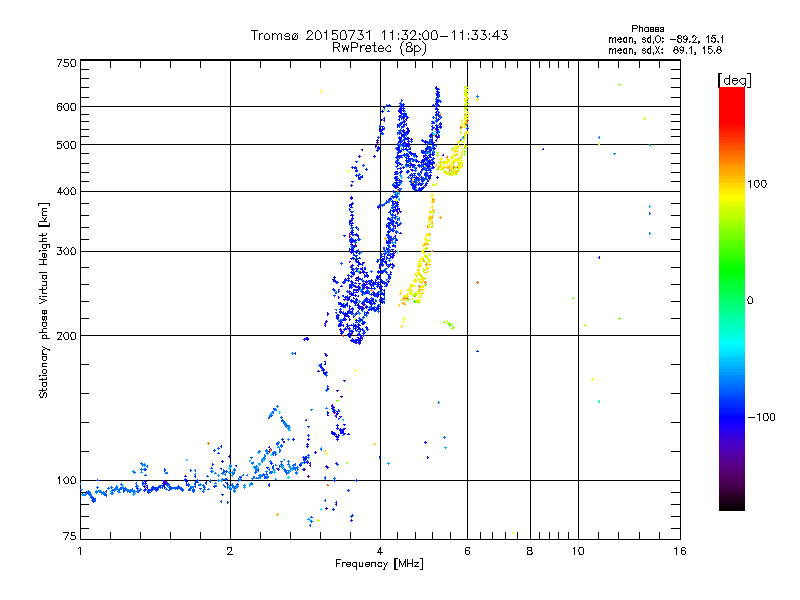Click the y-axis label "Stationary phase Virtual Height [km]"
The height and width of the screenshot is (600, 800).
(43, 300)
